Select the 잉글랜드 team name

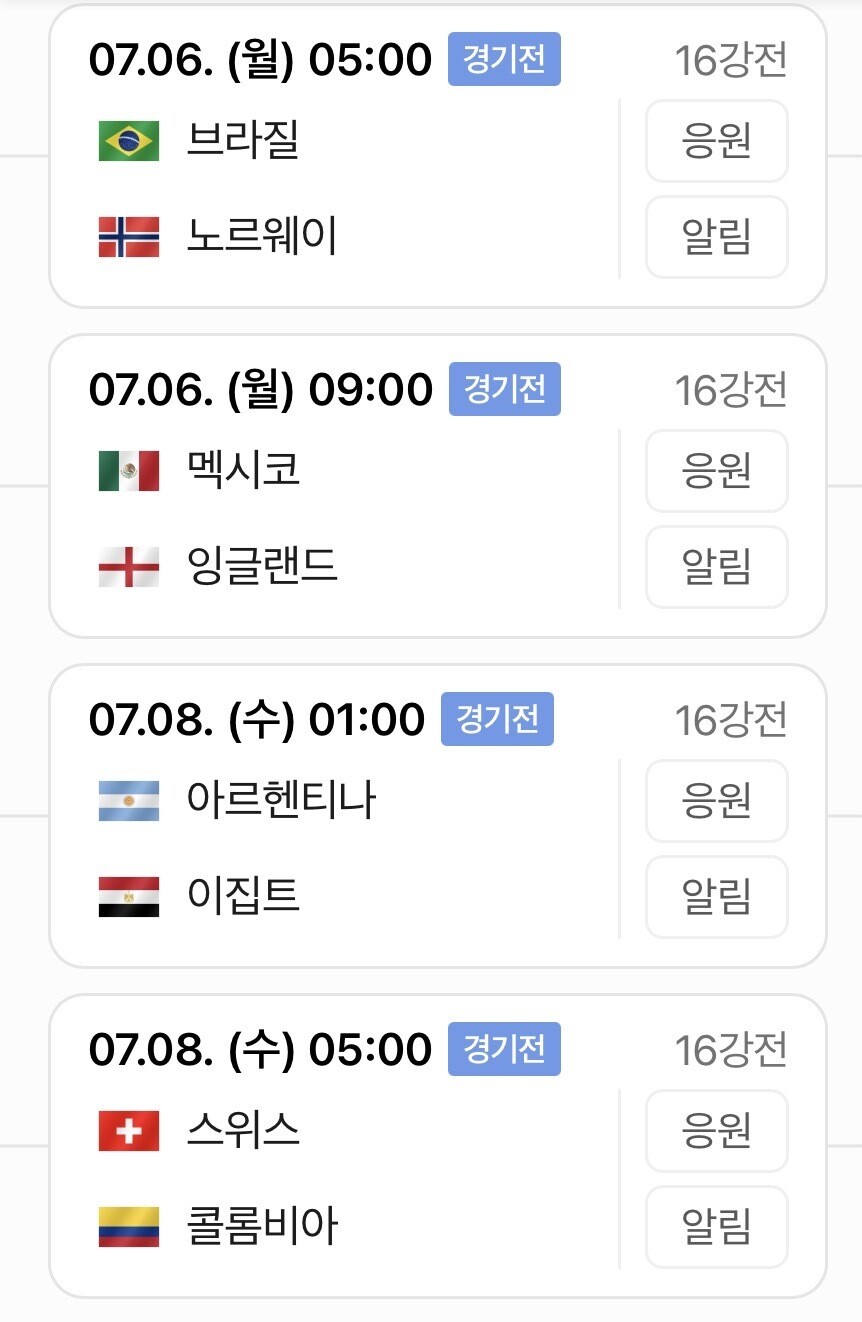coord(263,566)
